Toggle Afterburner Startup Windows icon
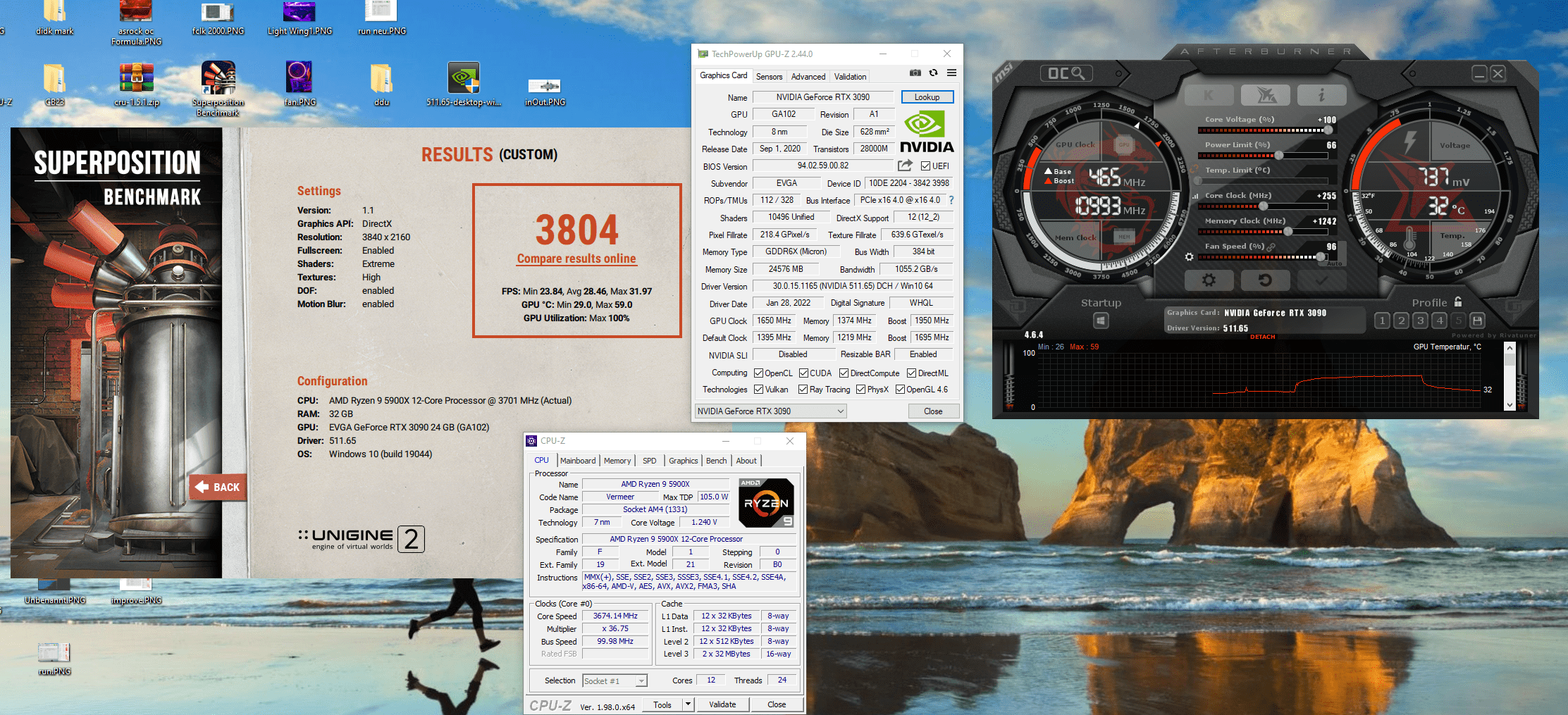1568x715 pixels. (x=1101, y=321)
